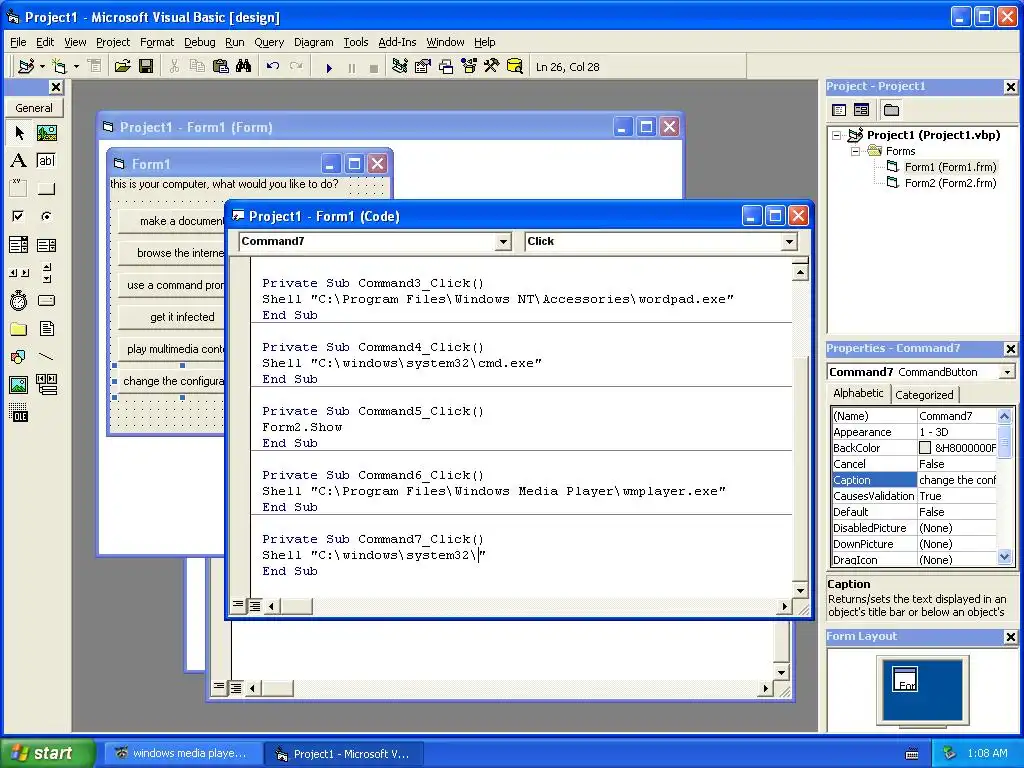Click the Open Project folder icon
The height and width of the screenshot is (768, 1024).
(x=122, y=67)
